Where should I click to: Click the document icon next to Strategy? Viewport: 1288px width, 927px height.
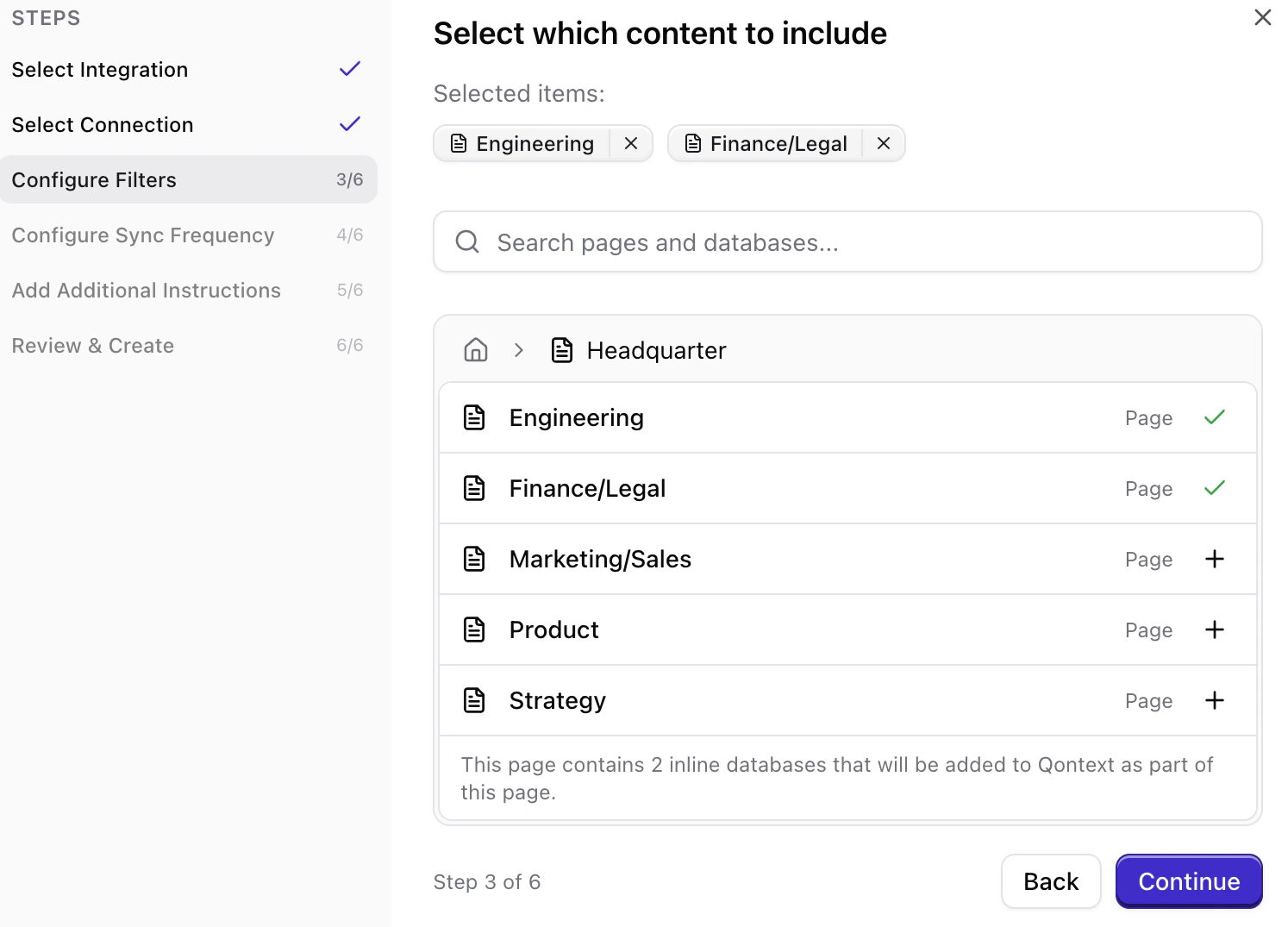click(x=474, y=700)
